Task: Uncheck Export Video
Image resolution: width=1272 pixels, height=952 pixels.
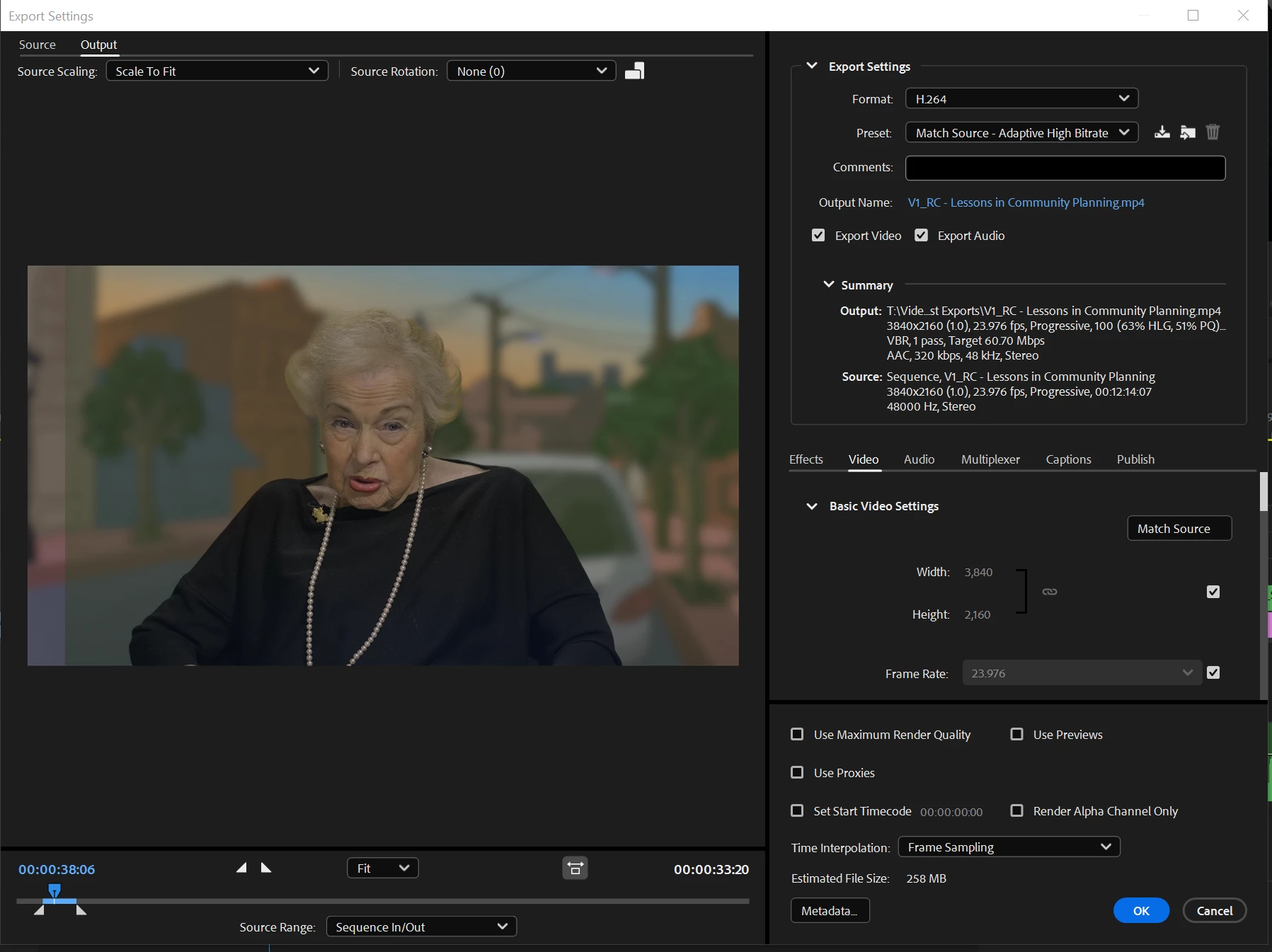Action: (818, 235)
